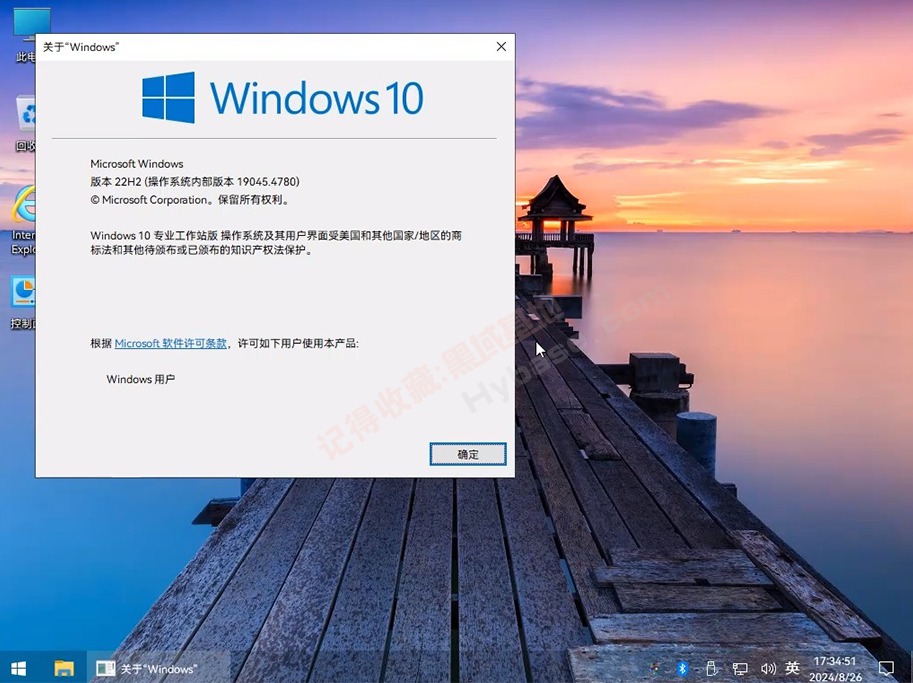Open the Windows Start menu
The image size is (913, 683).
point(19,668)
